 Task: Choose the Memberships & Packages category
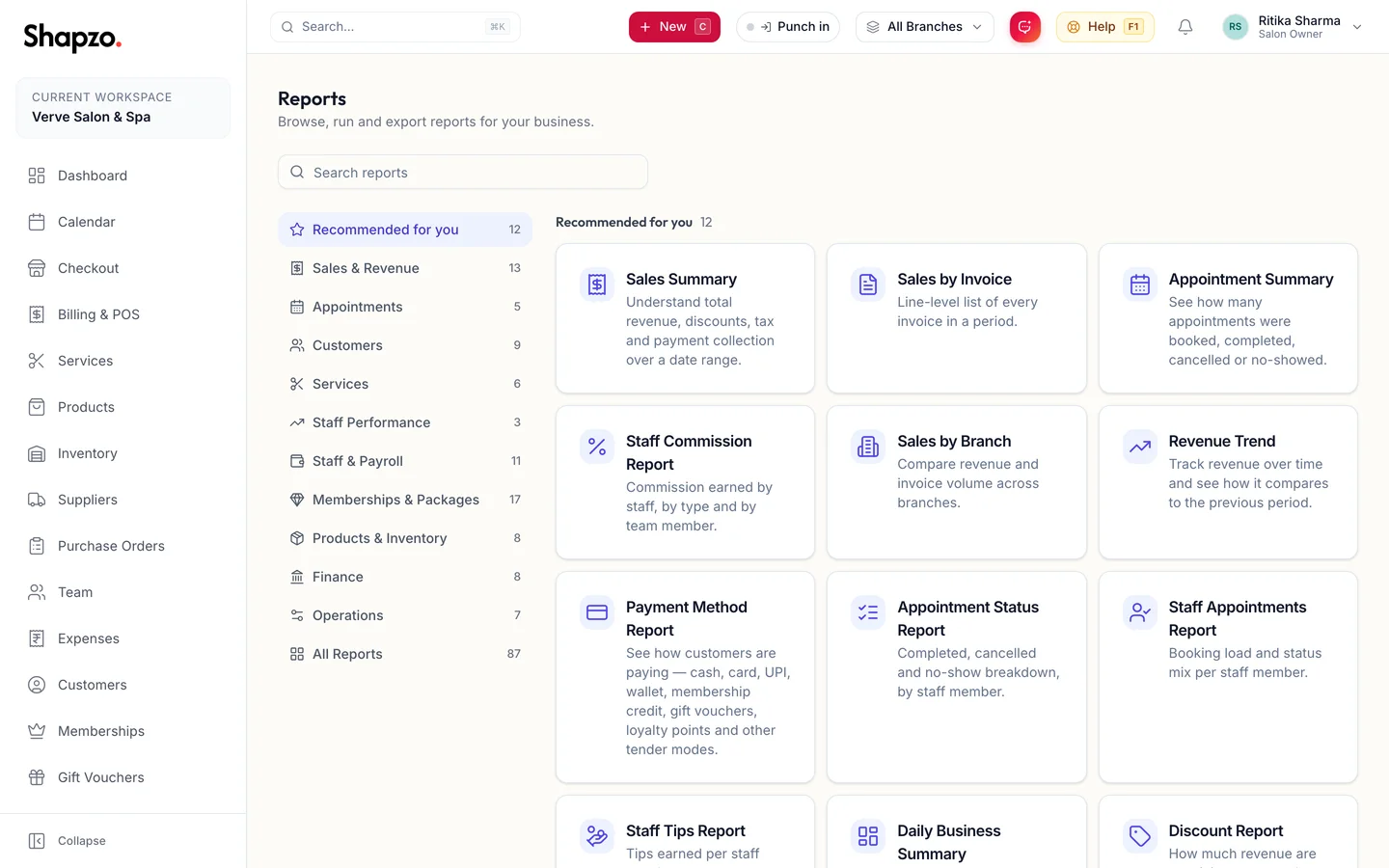coord(405,500)
